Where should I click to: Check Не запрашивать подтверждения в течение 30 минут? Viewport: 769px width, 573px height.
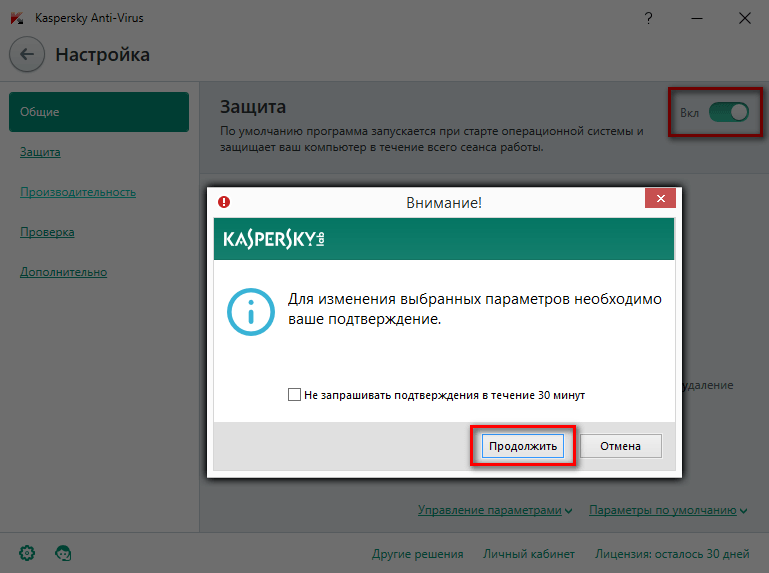[x=294, y=394]
